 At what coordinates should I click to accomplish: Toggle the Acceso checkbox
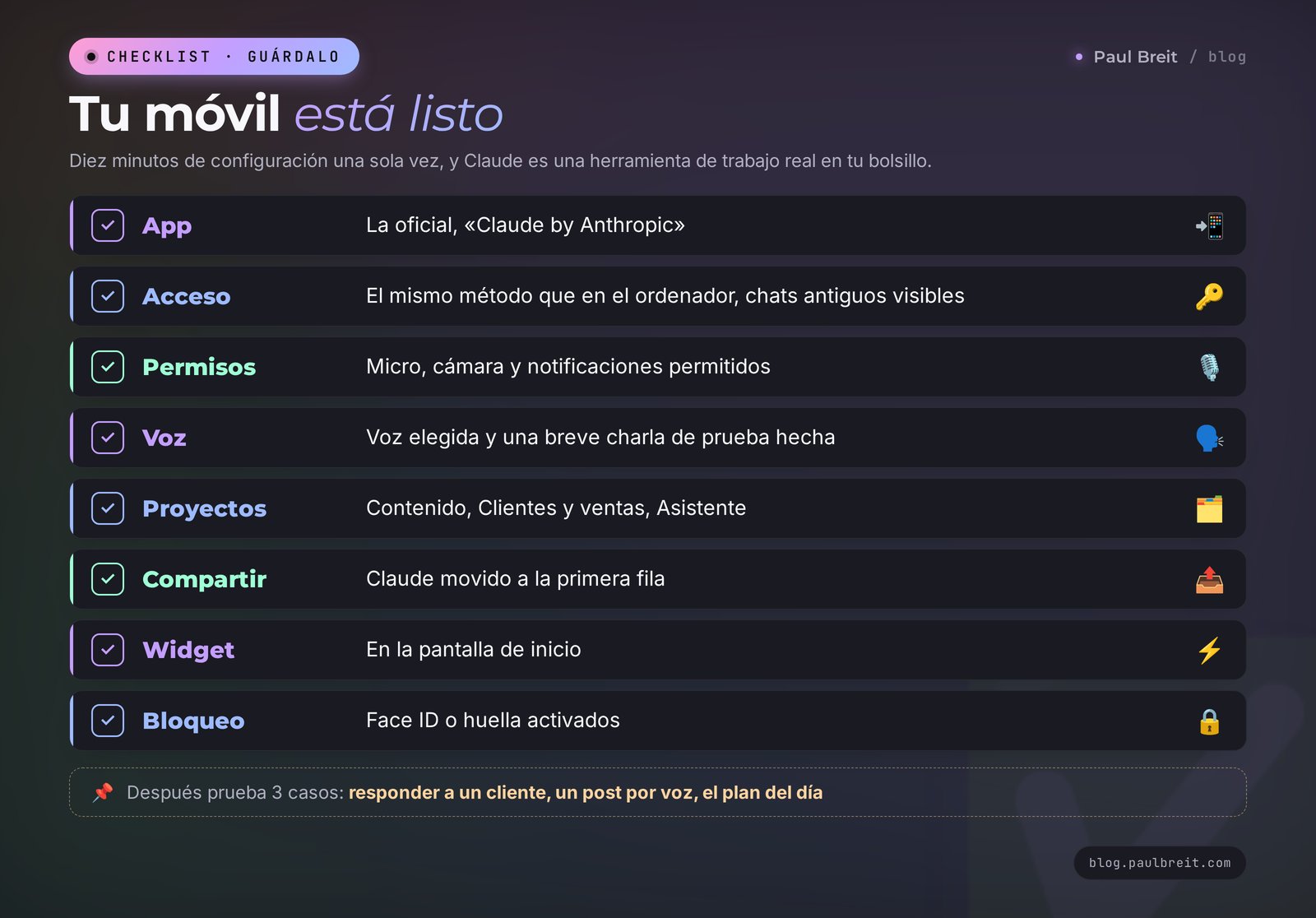click(108, 296)
